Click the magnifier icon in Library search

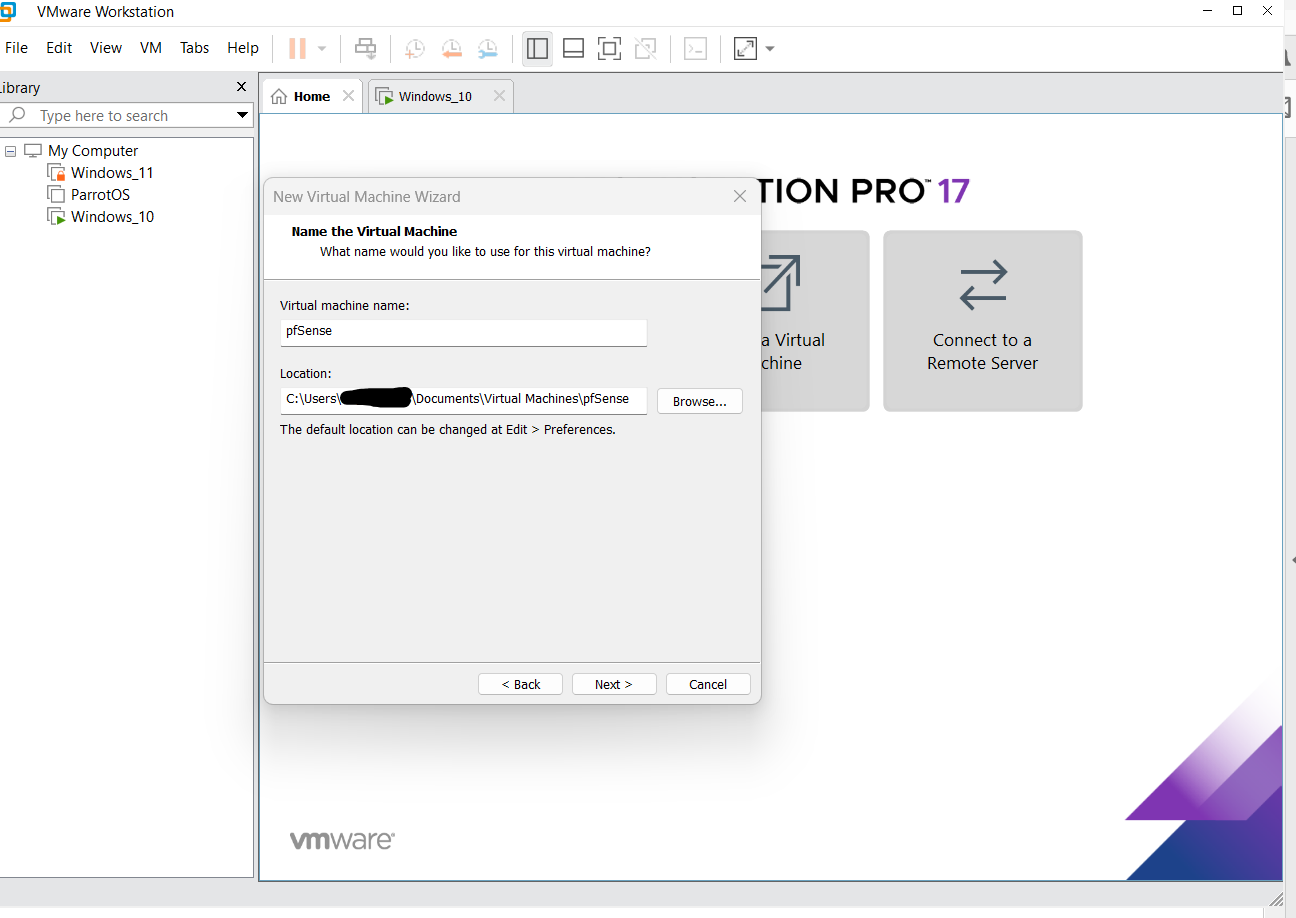click(17, 116)
